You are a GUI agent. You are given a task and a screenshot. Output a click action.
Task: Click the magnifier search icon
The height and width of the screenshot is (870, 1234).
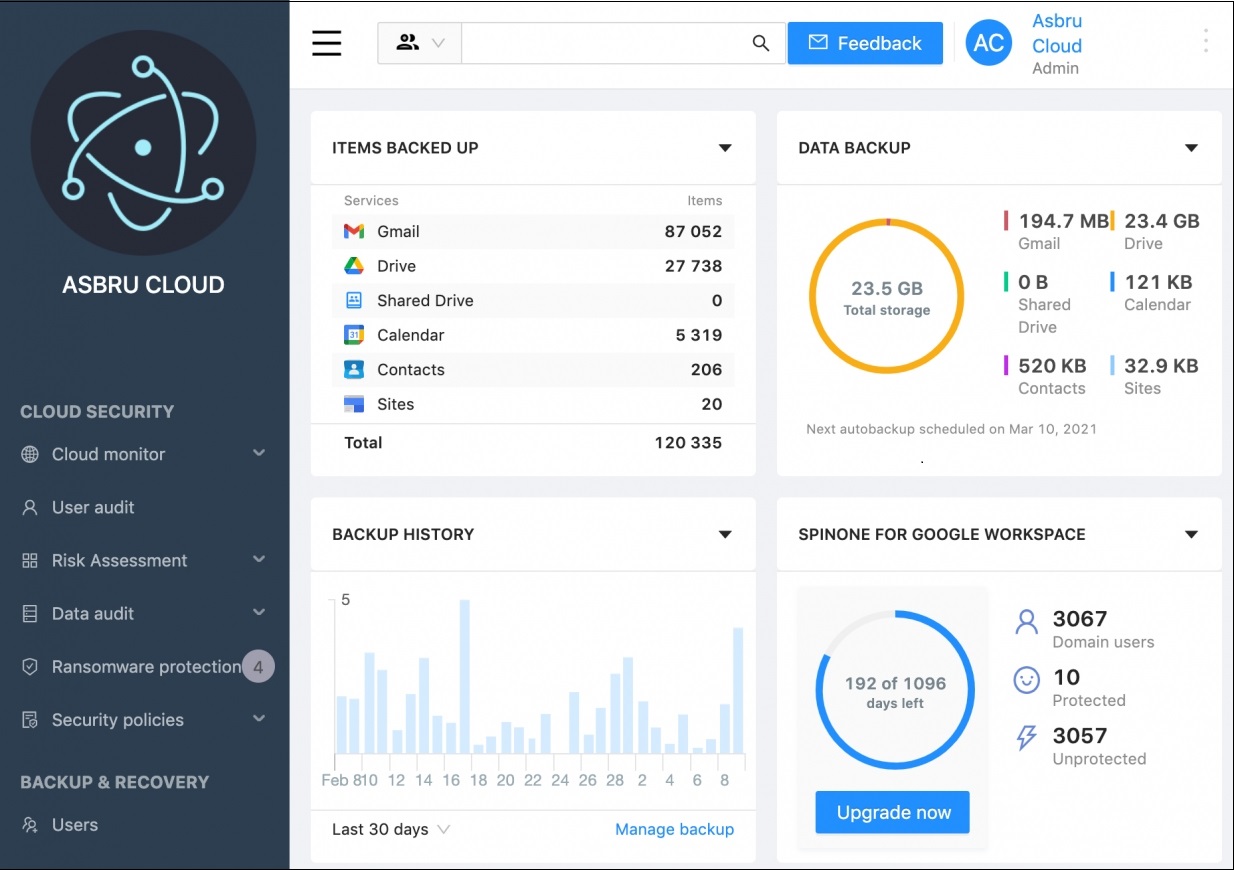pyautogui.click(x=761, y=43)
